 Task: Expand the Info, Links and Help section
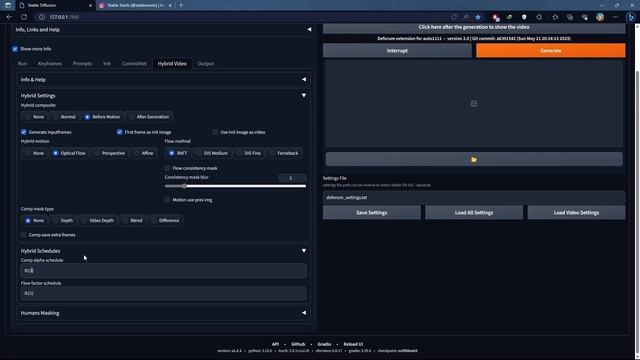(162, 29)
